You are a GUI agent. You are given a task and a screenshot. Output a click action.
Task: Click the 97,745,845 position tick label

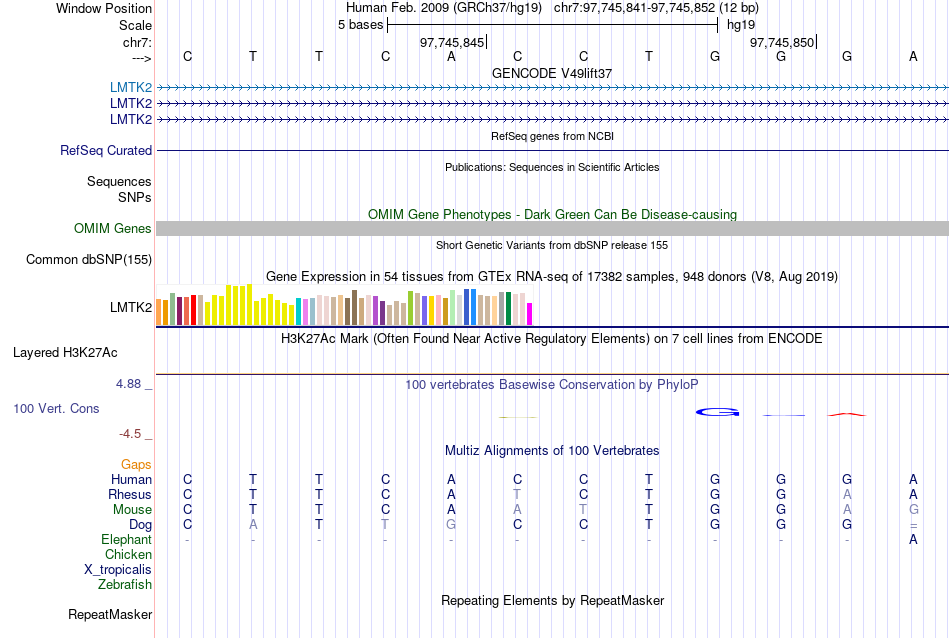click(x=452, y=42)
